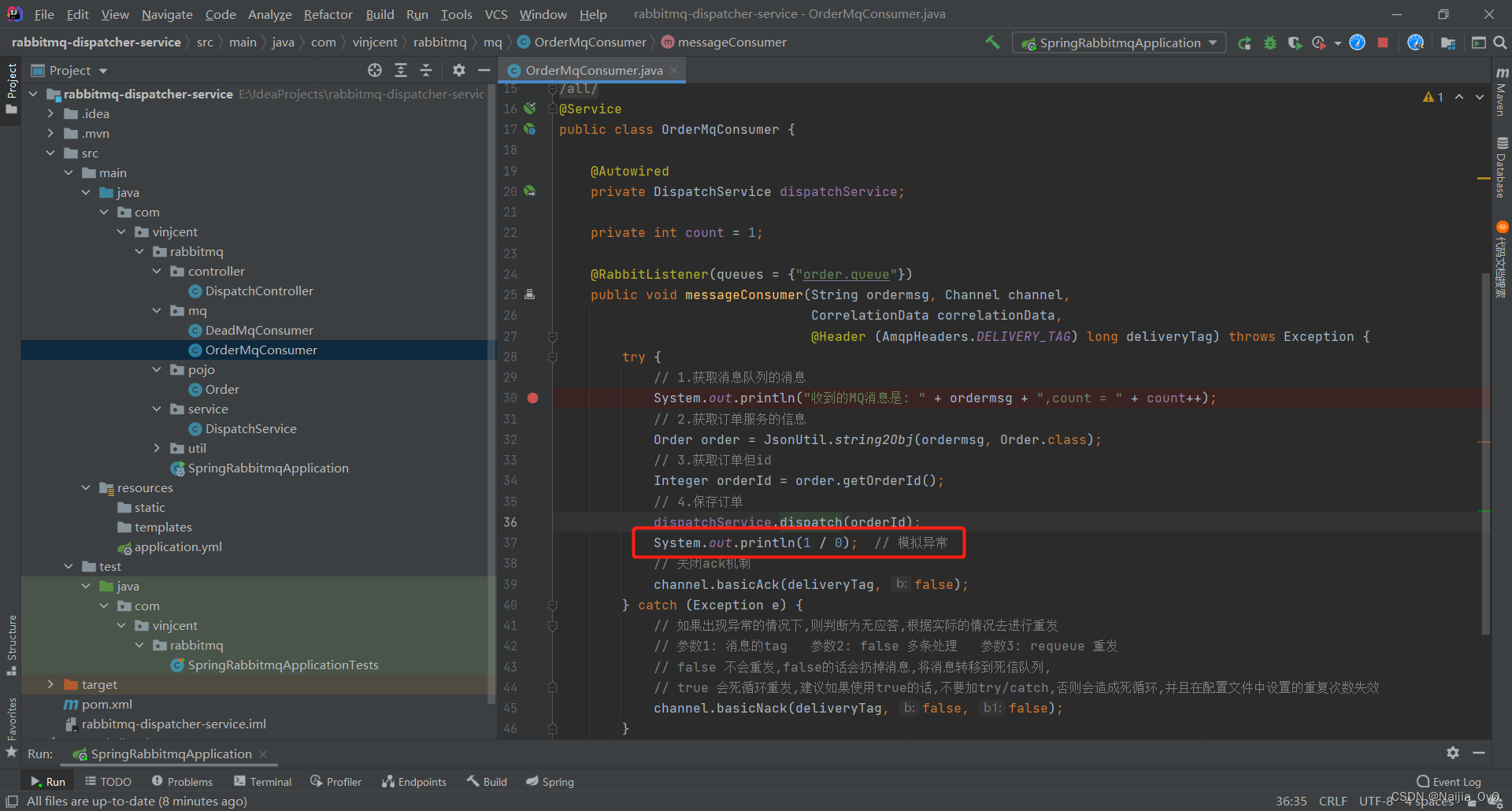The image size is (1512, 811).
Task: Open the Event Log
Action: tap(1449, 781)
